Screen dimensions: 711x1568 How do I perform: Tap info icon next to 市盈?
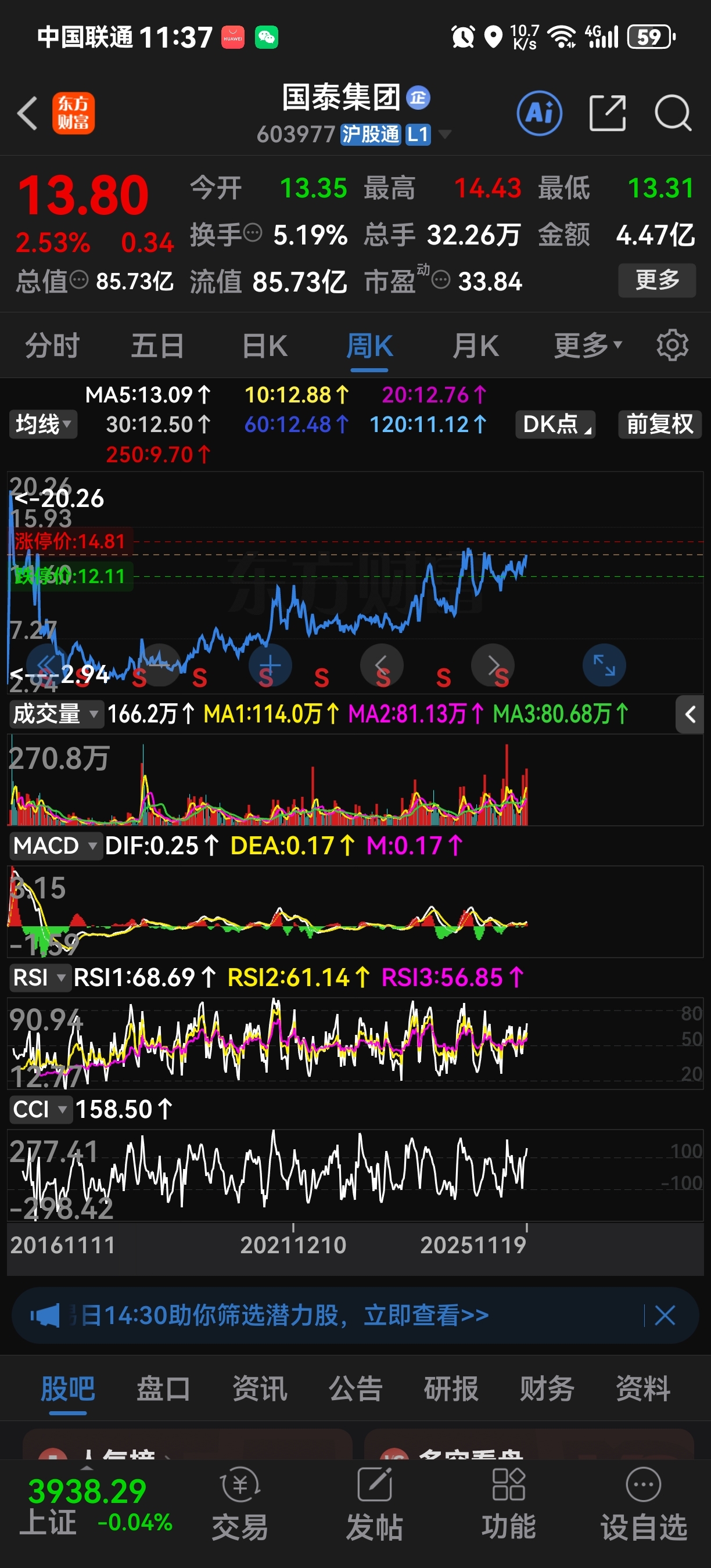click(x=440, y=279)
